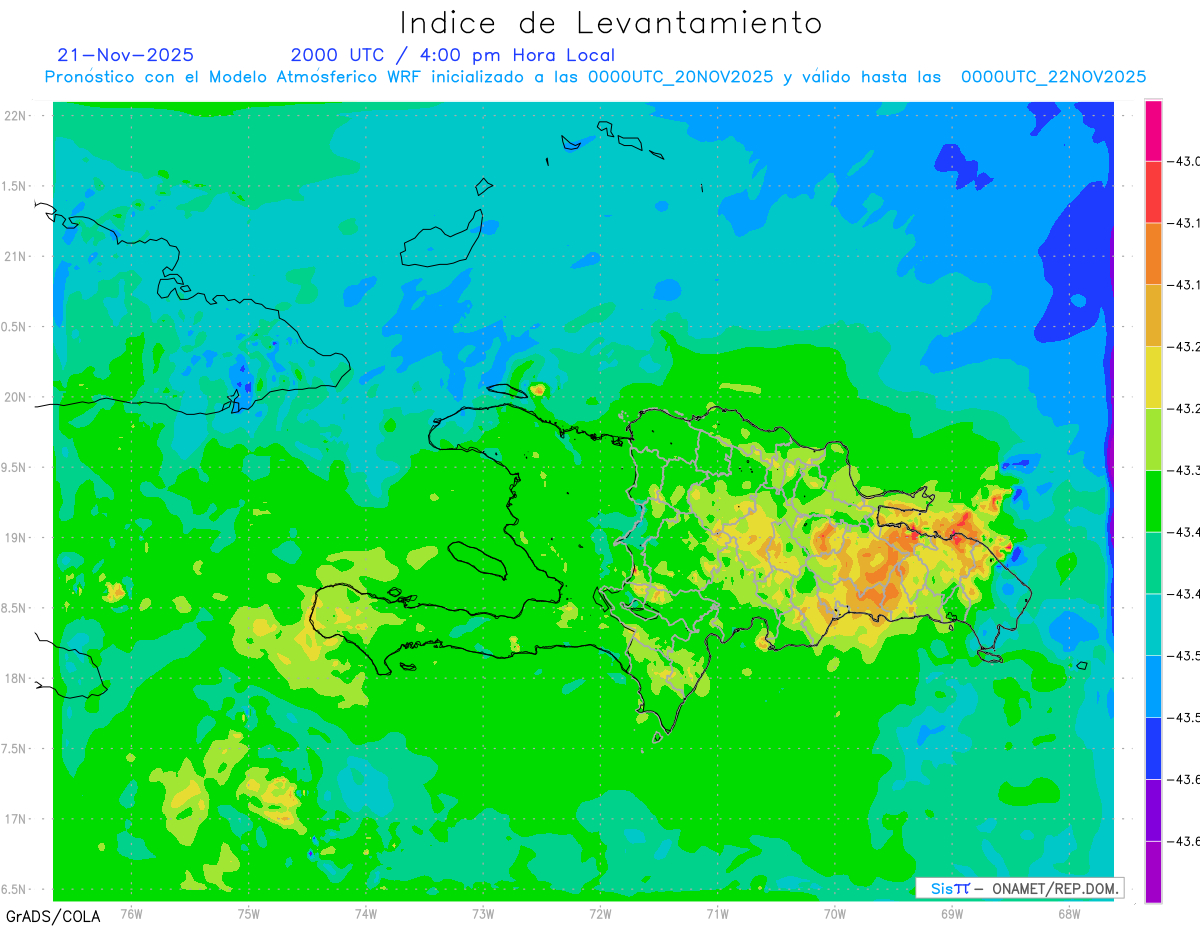The height and width of the screenshot is (927, 1200).
Task: Click the "72W" longitude label
Action: click(600, 913)
